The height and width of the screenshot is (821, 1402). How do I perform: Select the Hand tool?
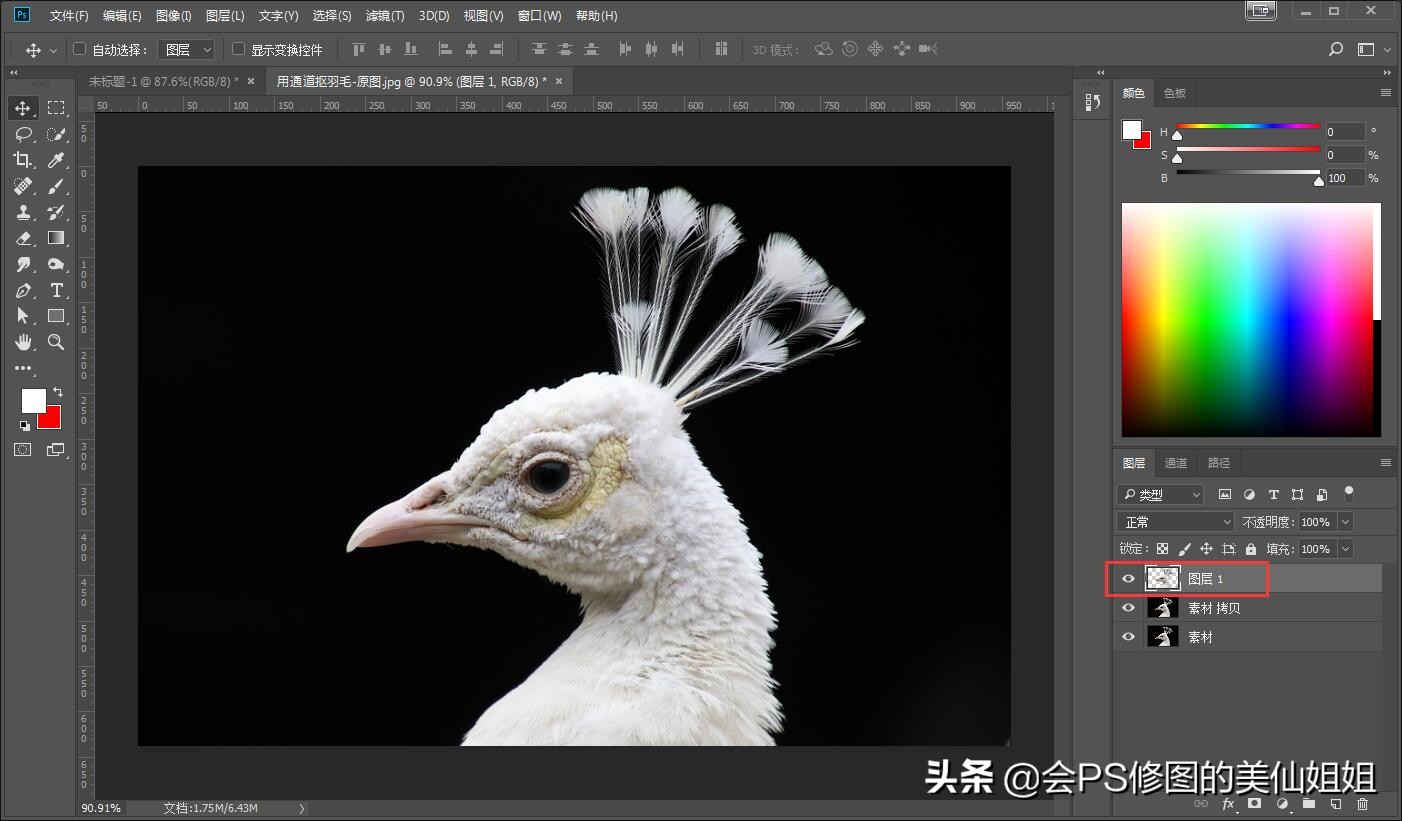[x=23, y=342]
